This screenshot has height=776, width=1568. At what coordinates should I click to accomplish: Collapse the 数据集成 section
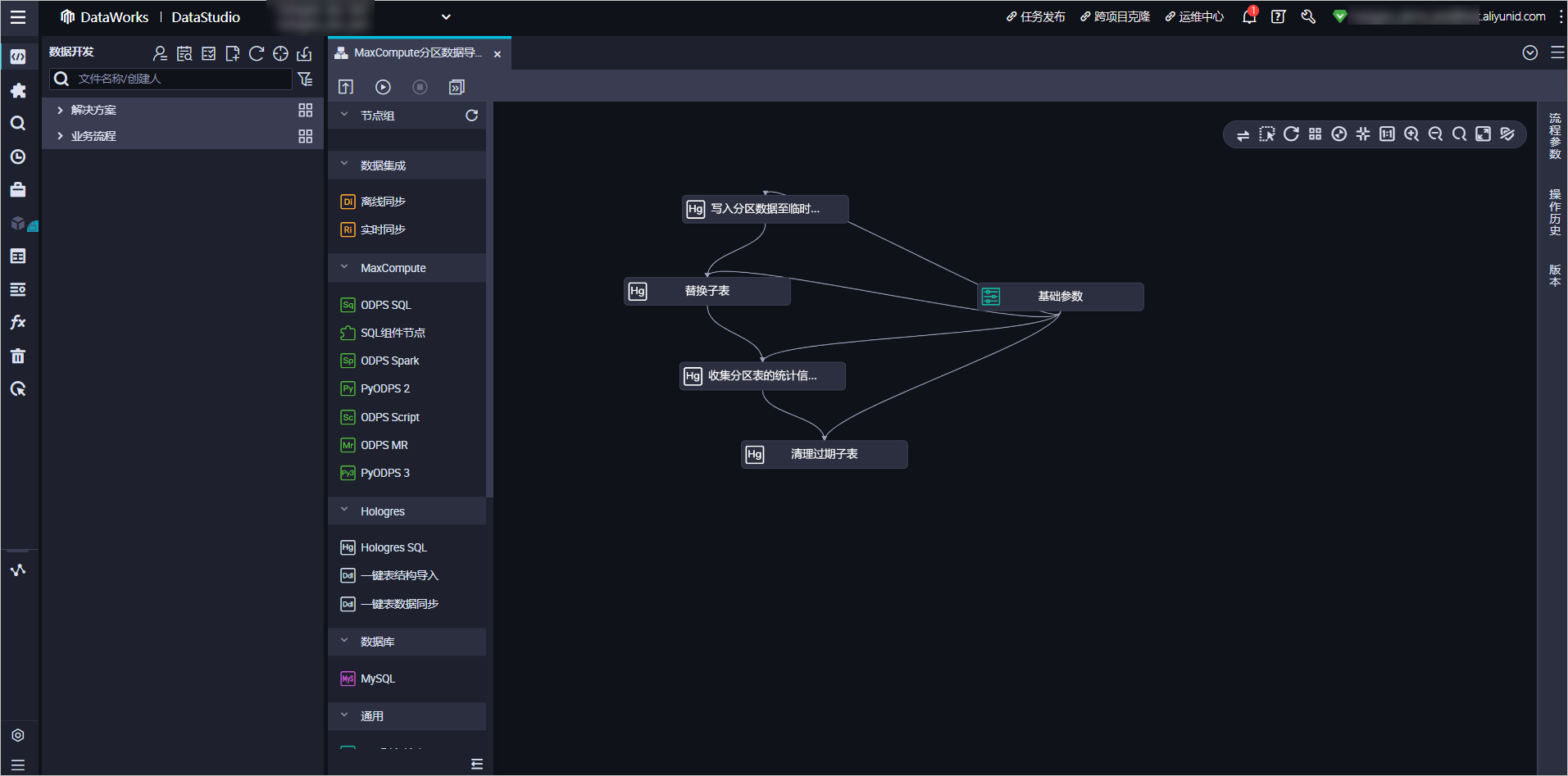pyautogui.click(x=344, y=165)
